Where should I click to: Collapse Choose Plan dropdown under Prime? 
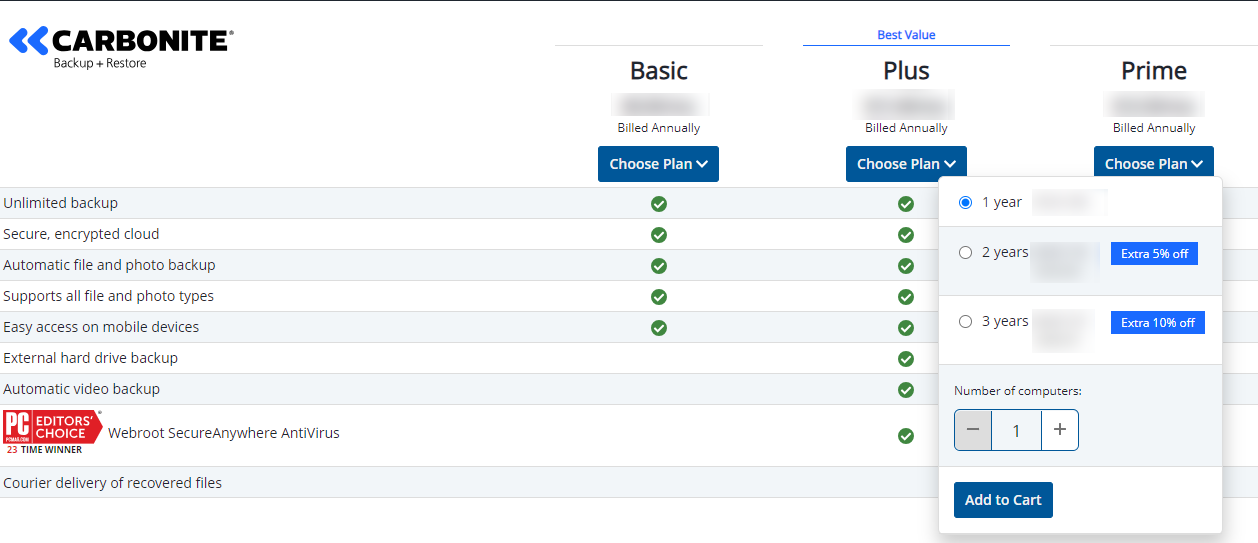point(1153,164)
